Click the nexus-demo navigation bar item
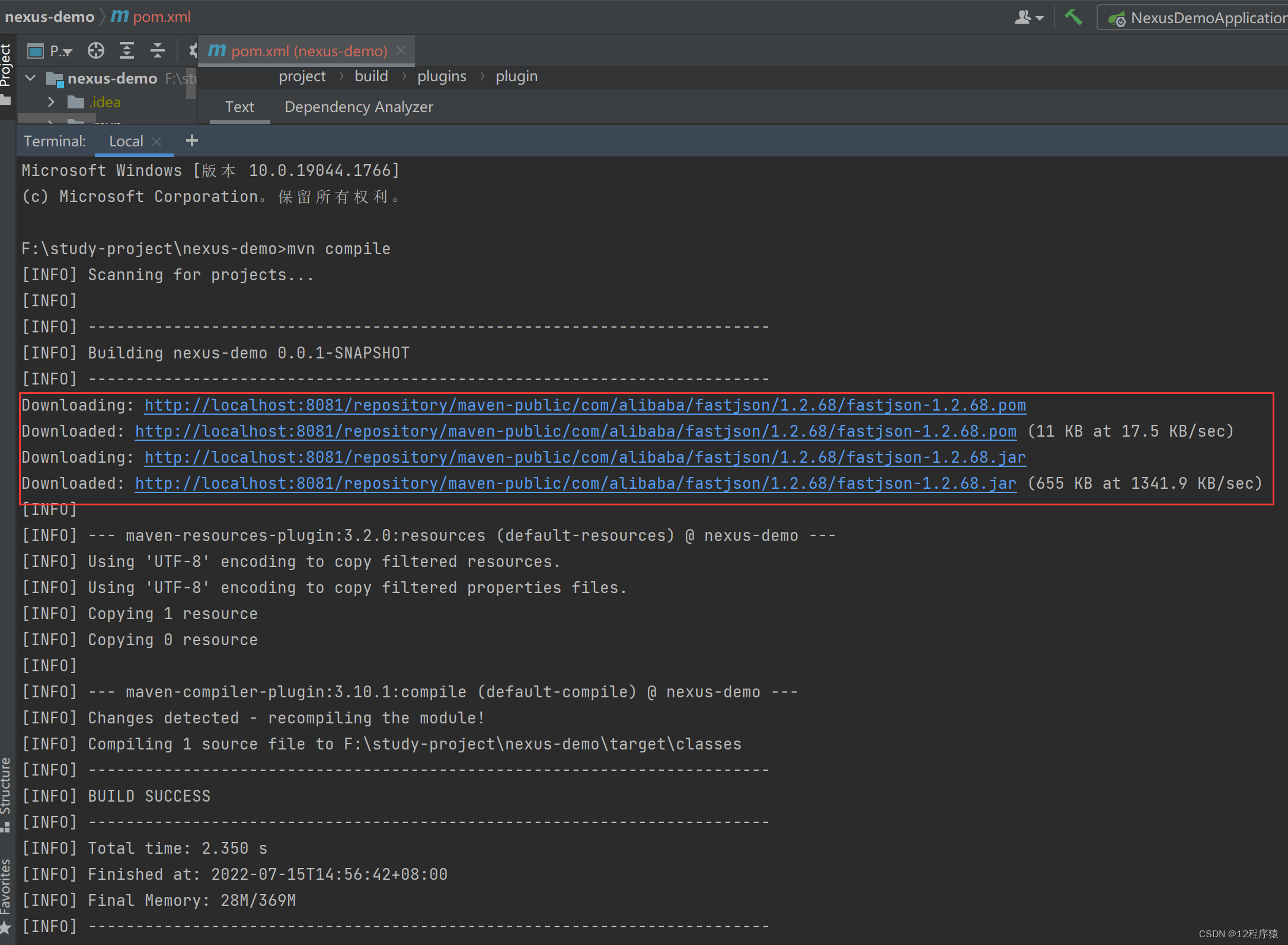1288x945 pixels. 50,17
